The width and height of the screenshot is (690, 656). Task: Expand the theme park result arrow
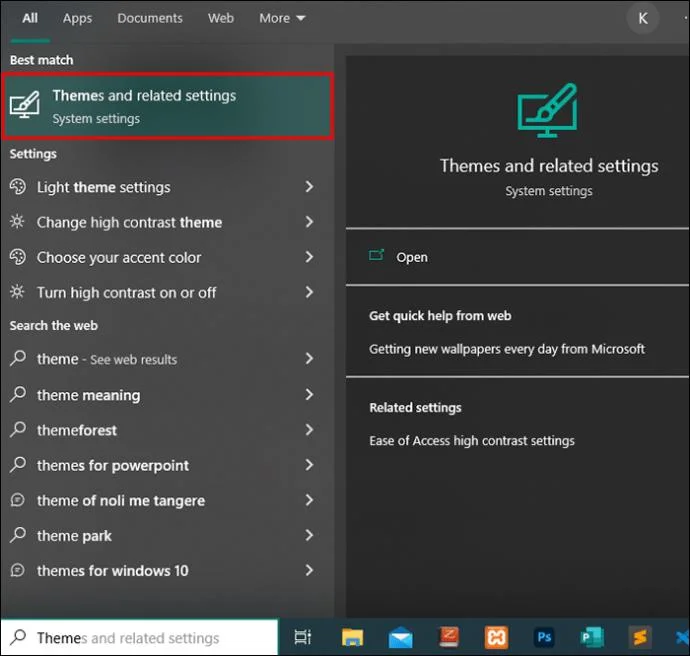(x=309, y=535)
